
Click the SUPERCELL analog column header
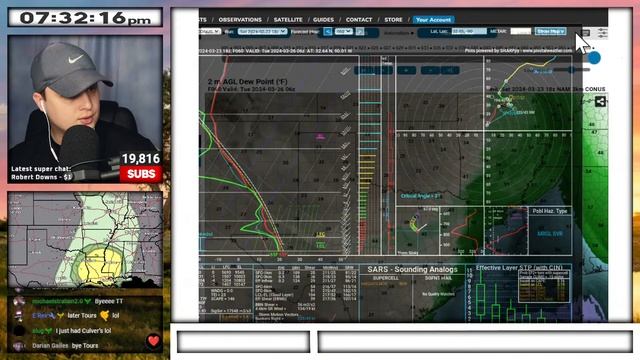tap(386, 278)
